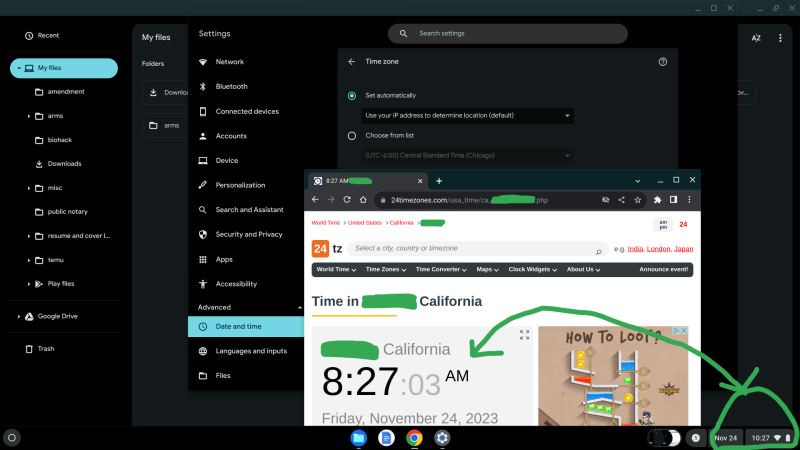
Task: Expand arms folder in Files tree
Action: [29, 116]
